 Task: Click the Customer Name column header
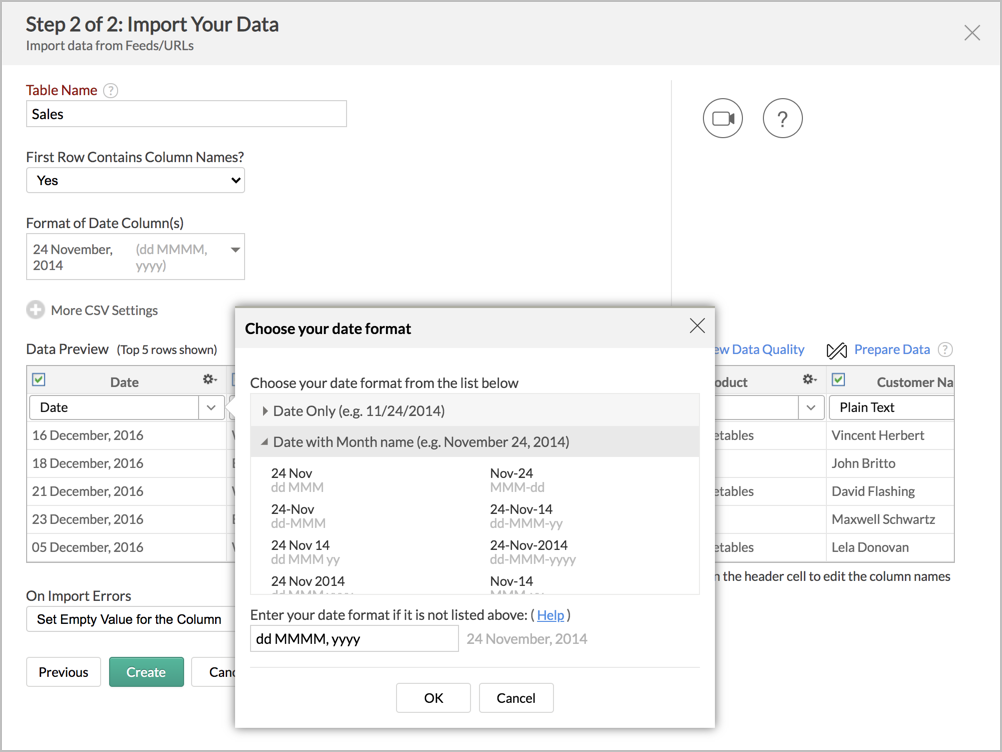[915, 382]
